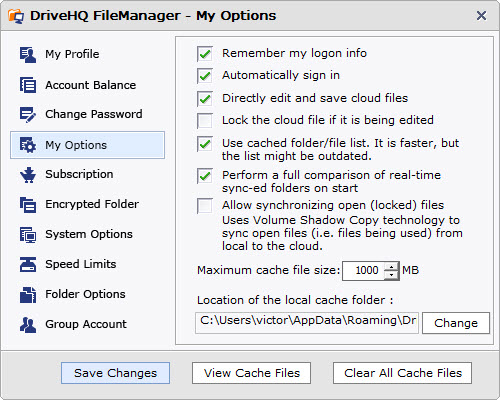Select the My Options sidebar entry
Viewport: 500px width, 400px height.
click(87, 145)
